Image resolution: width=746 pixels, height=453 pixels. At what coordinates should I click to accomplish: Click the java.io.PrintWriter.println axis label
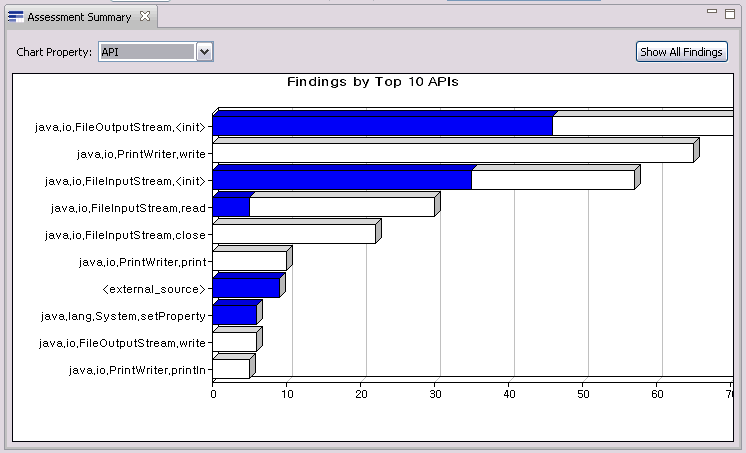137,370
